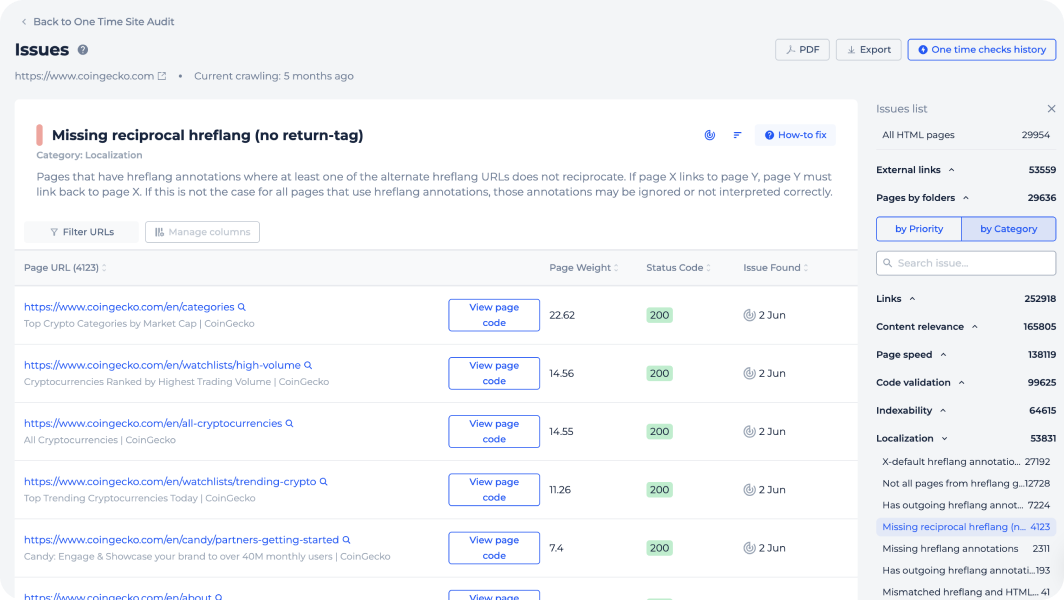The image size is (1064, 600).
Task: Click the sort lines icon beside How-to fix
Action: tap(737, 135)
